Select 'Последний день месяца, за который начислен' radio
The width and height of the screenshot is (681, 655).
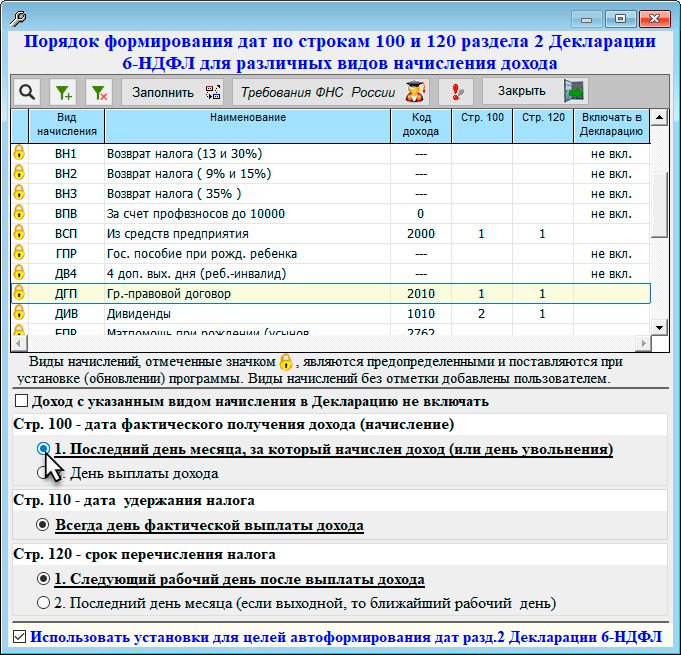click(x=43, y=448)
